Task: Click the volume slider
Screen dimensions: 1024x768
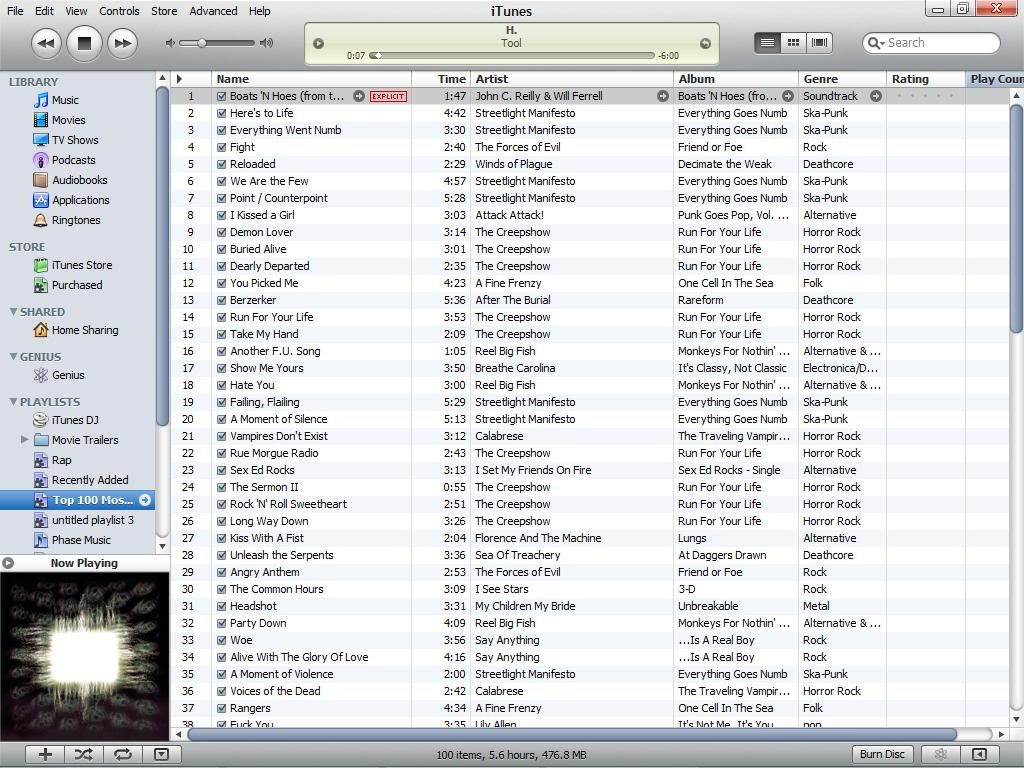Action: click(217, 43)
